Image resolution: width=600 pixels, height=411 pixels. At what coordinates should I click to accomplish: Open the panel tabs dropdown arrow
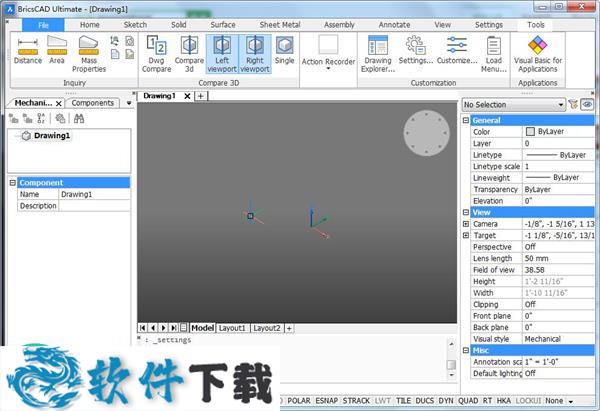tap(129, 103)
